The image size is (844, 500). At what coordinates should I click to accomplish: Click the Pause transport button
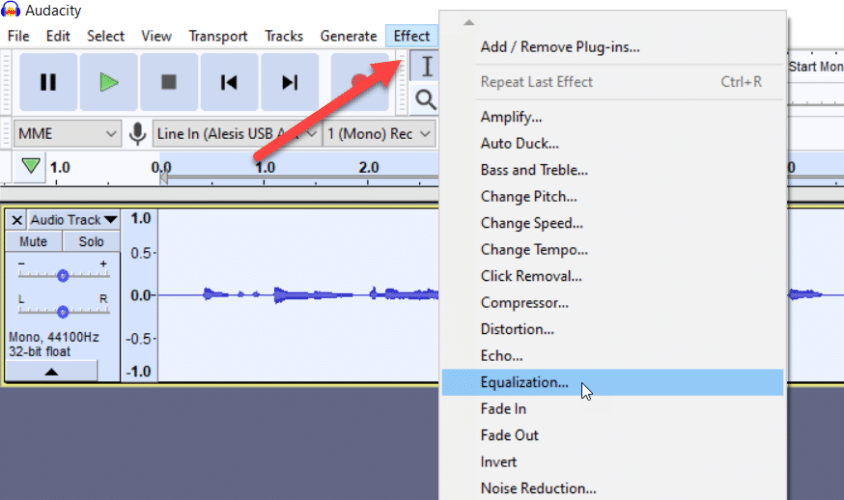click(x=48, y=82)
